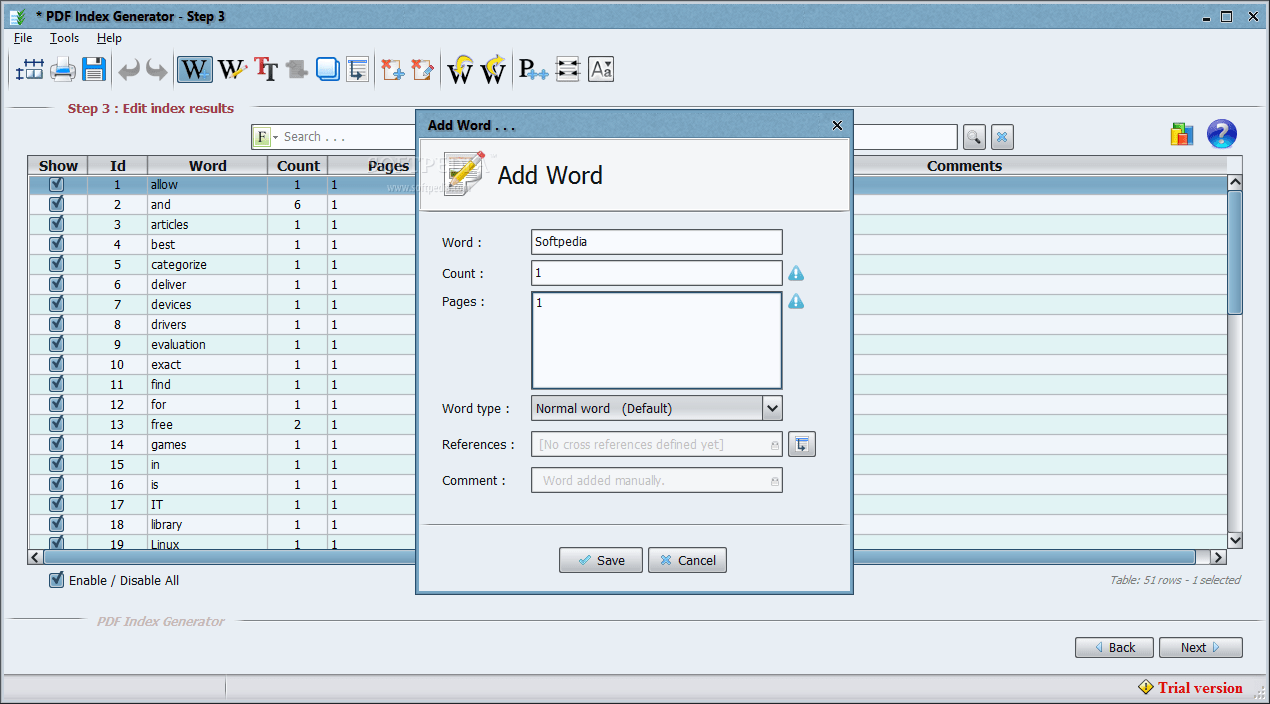Open the Help menu
The width and height of the screenshot is (1270, 704).
[109, 38]
